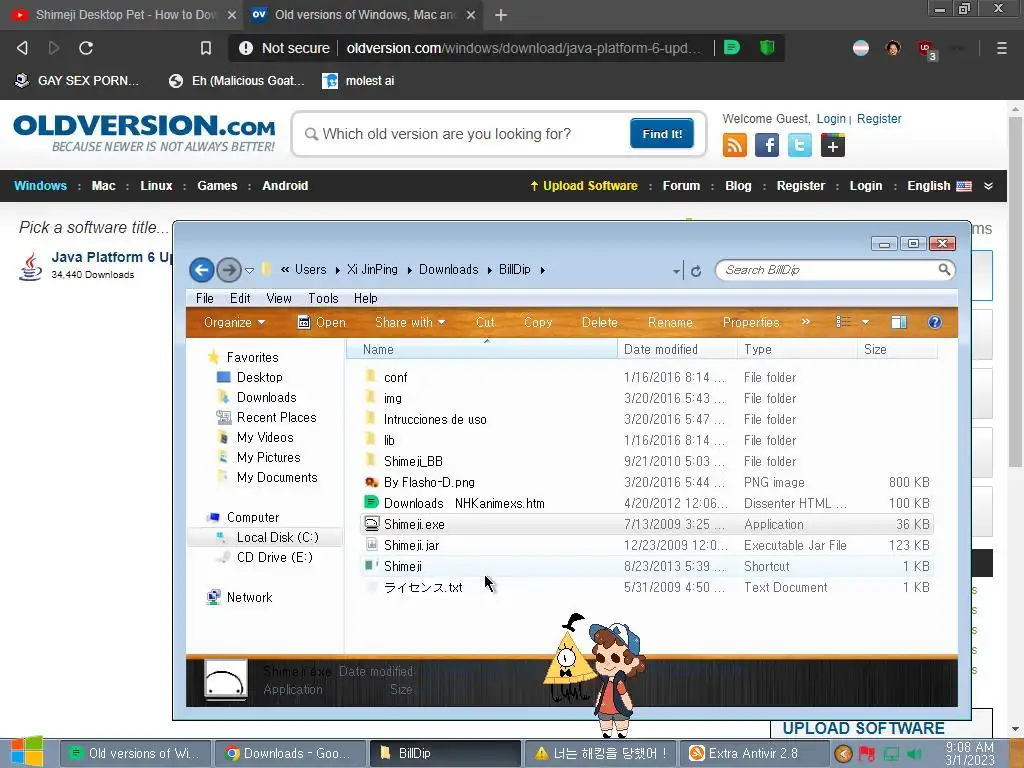This screenshot has height=768, width=1024.
Task: Click the Not secure warning icon
Action: pos(246,48)
